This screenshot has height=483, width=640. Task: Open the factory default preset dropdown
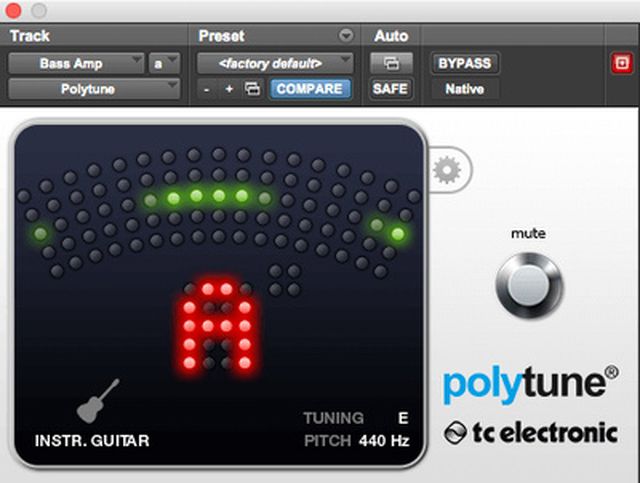click(x=275, y=63)
